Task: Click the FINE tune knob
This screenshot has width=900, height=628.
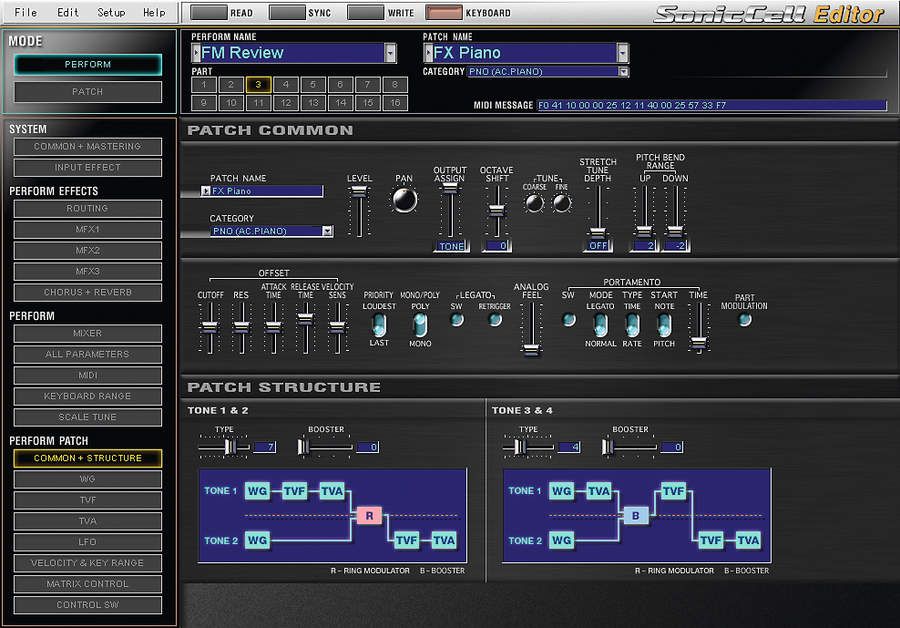Action: [561, 203]
